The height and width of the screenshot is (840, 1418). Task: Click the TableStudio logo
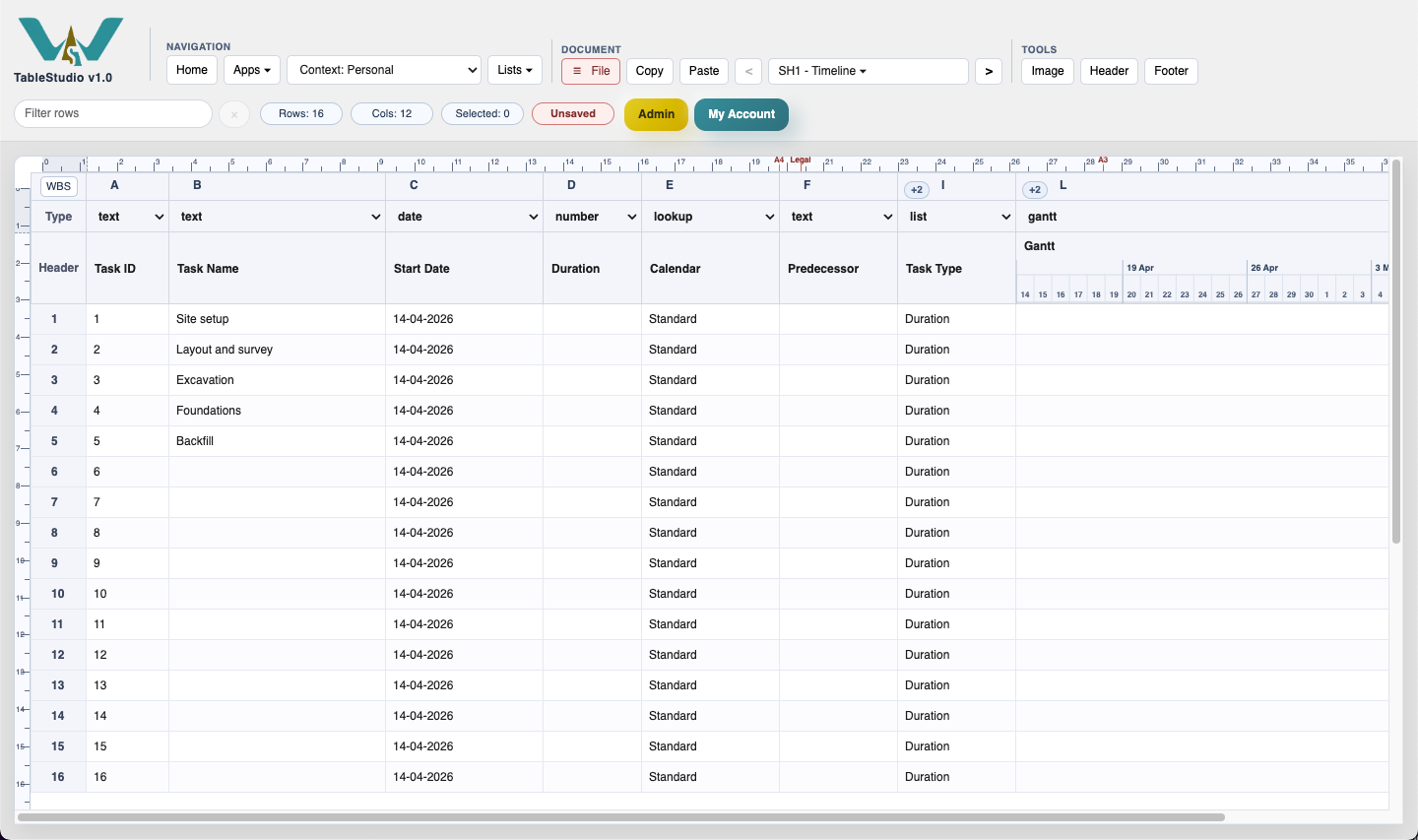[x=70, y=41]
